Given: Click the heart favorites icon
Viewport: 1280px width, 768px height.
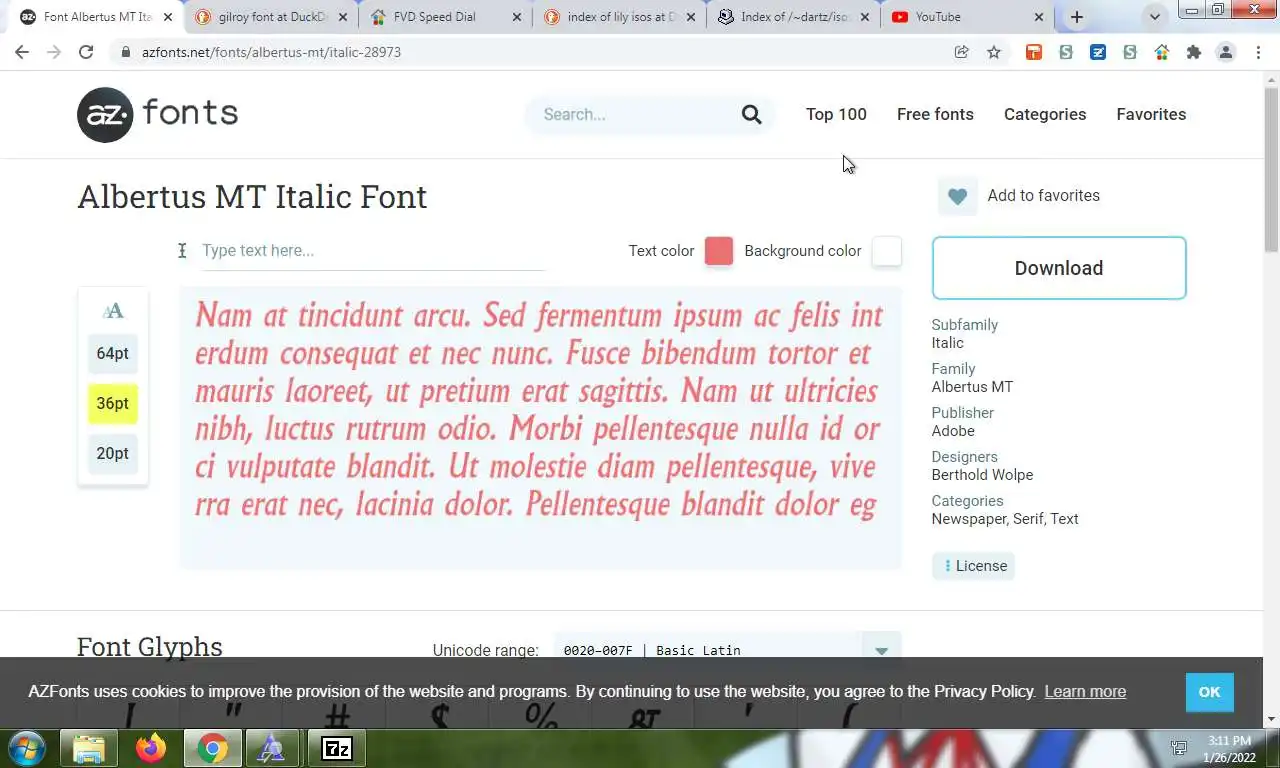Looking at the screenshot, I should pyautogui.click(x=957, y=196).
